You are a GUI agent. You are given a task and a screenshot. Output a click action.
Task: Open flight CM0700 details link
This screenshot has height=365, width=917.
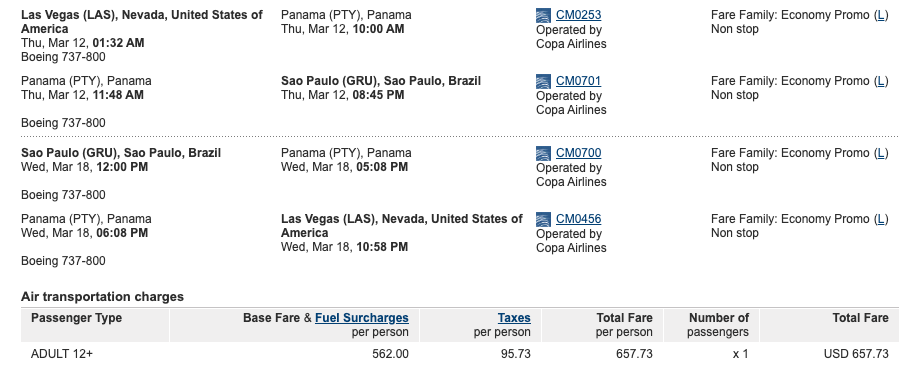click(578, 153)
